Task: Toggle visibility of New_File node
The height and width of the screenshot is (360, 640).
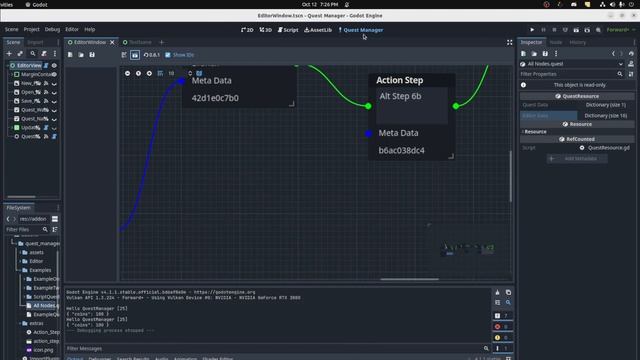Action: coord(54,83)
